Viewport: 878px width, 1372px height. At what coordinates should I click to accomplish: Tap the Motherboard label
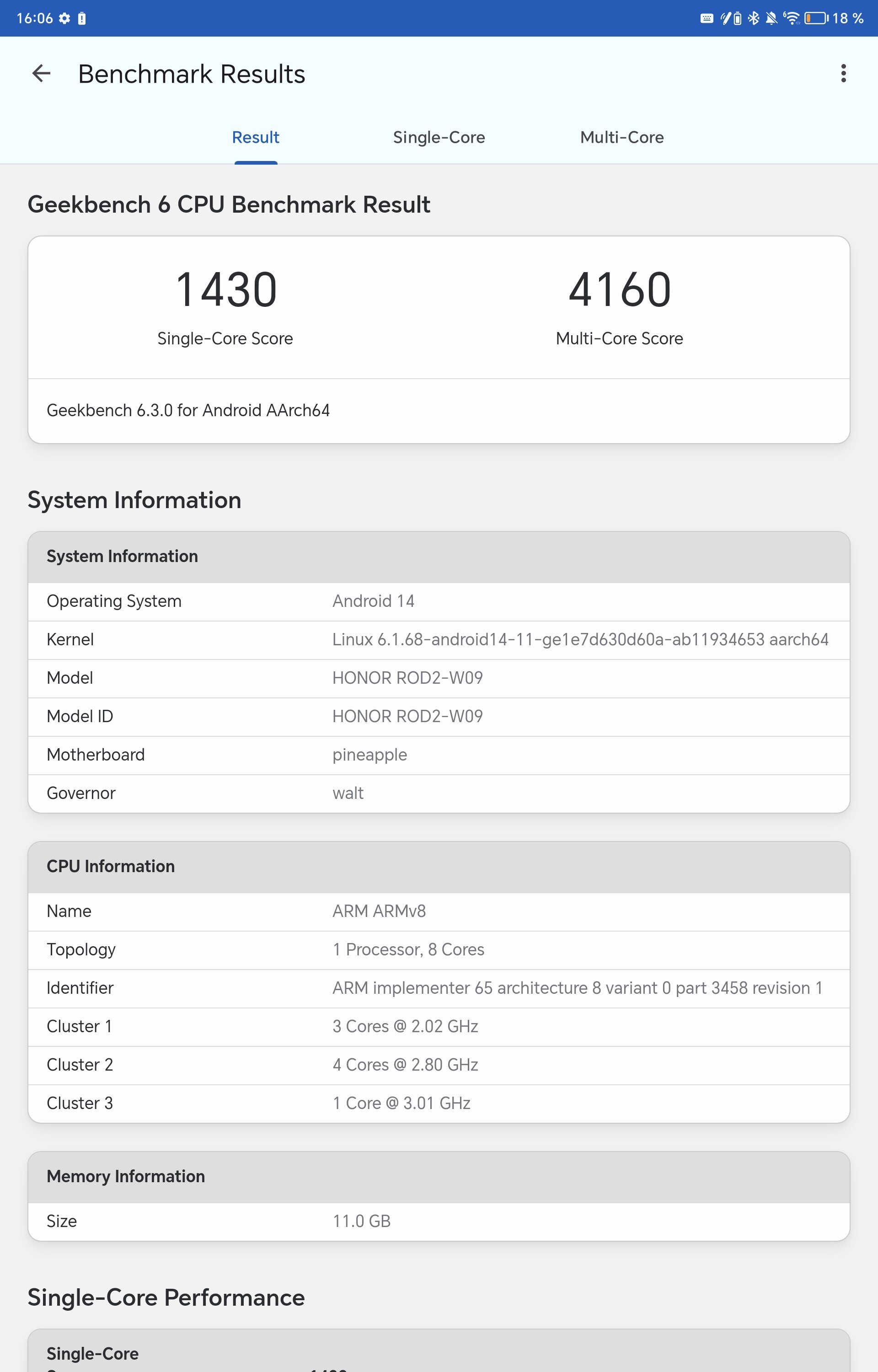tap(96, 755)
